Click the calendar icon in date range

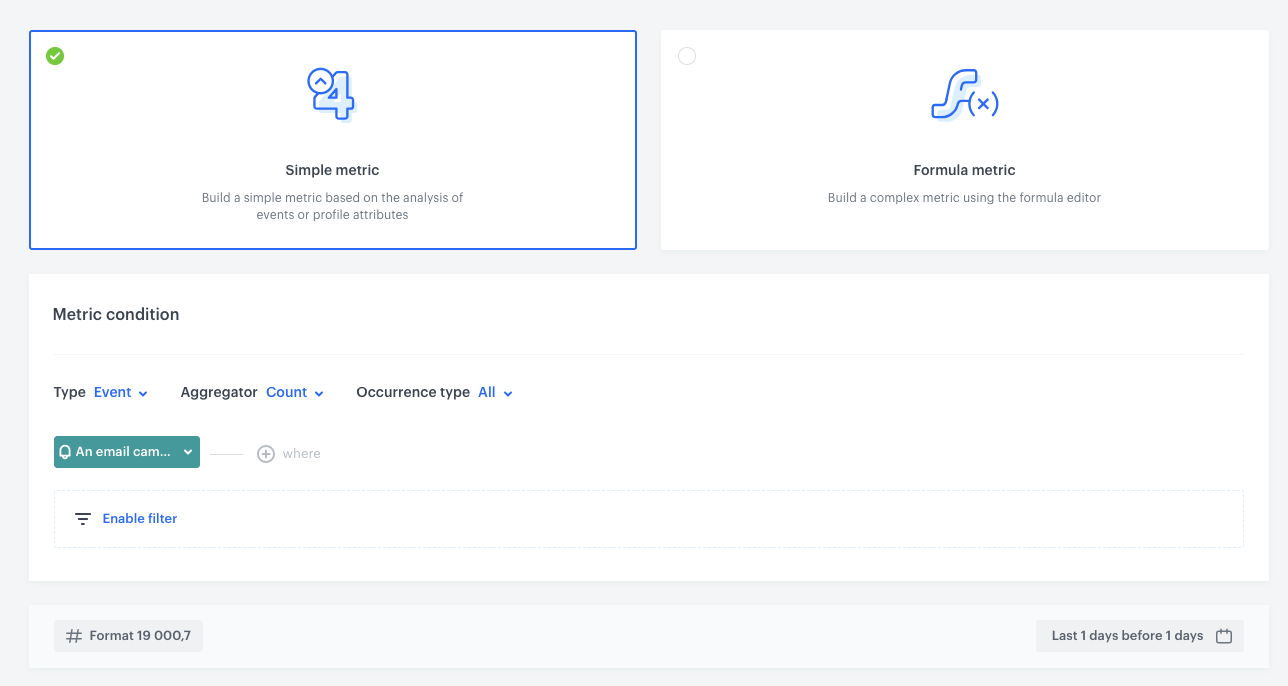coord(1224,636)
